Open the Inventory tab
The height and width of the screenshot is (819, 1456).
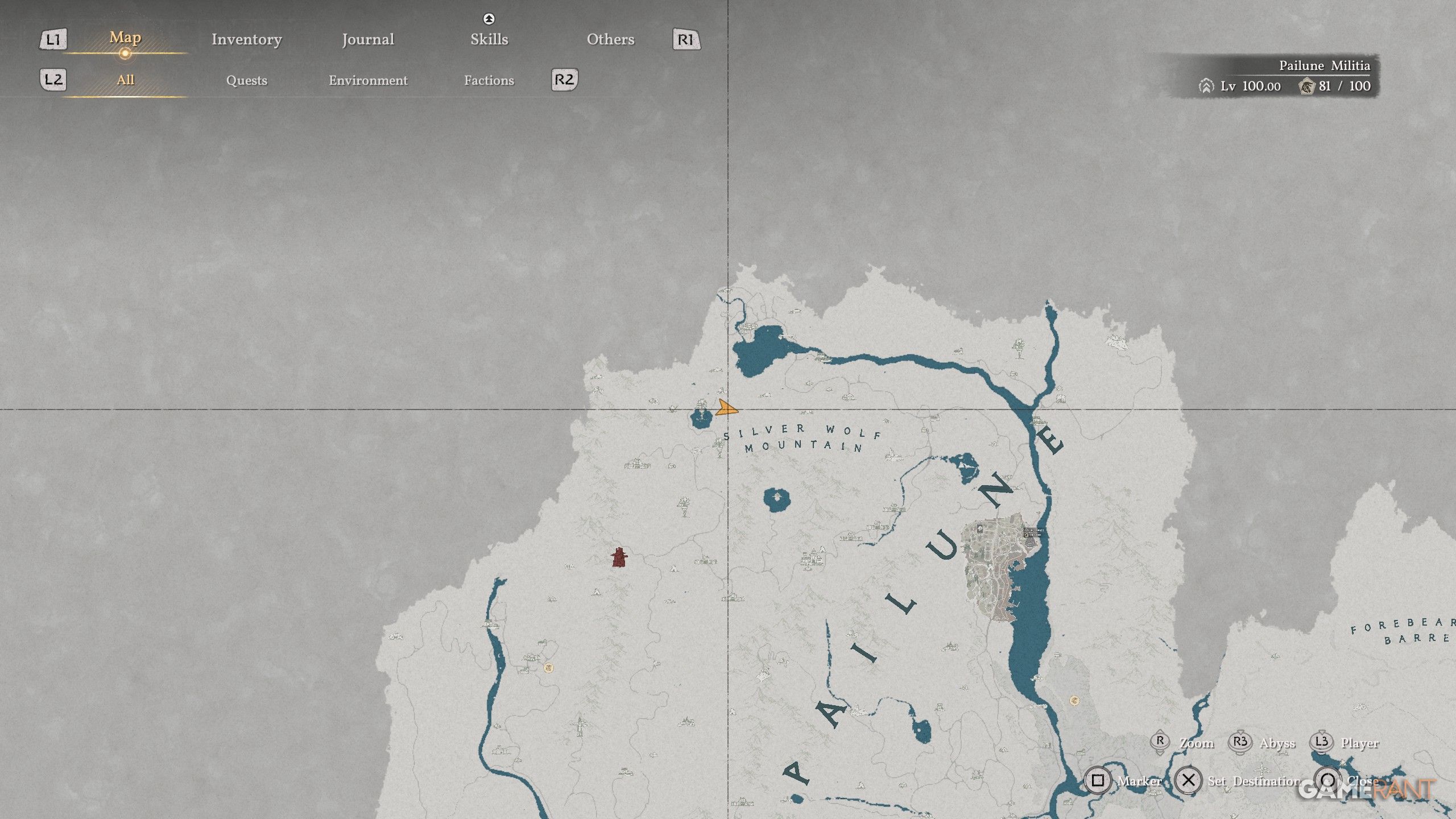coord(246,39)
